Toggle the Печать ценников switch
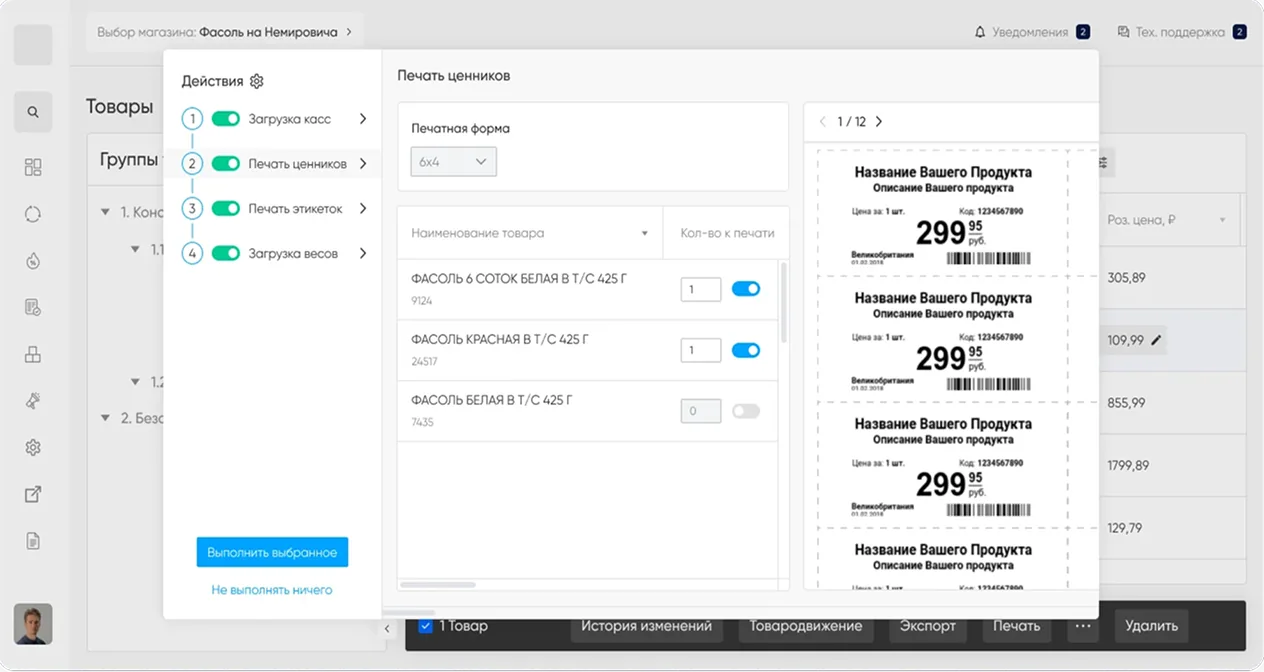This screenshot has width=1264, height=672. point(226,163)
